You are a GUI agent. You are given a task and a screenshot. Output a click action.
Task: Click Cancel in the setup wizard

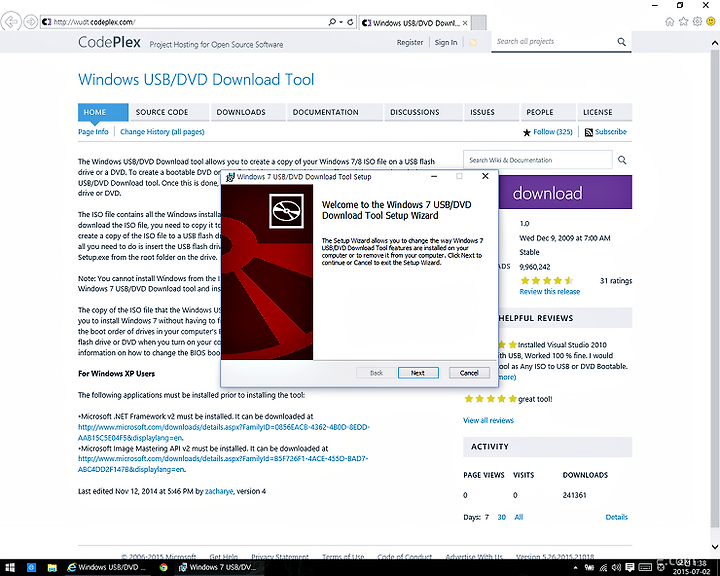tap(469, 373)
